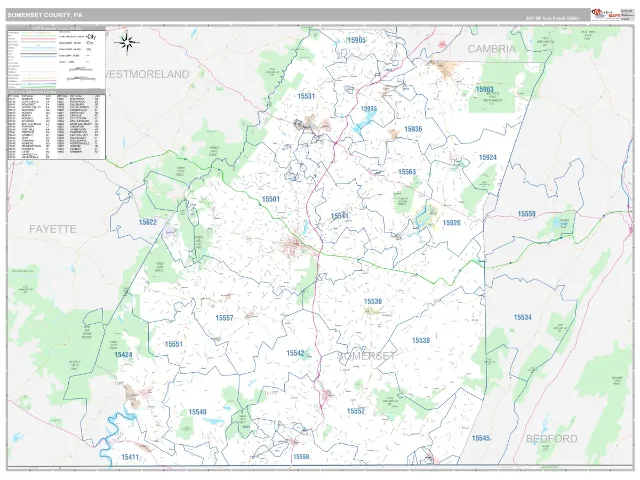Click the compass rose icon
The height and width of the screenshot is (480, 640).
click(127, 42)
